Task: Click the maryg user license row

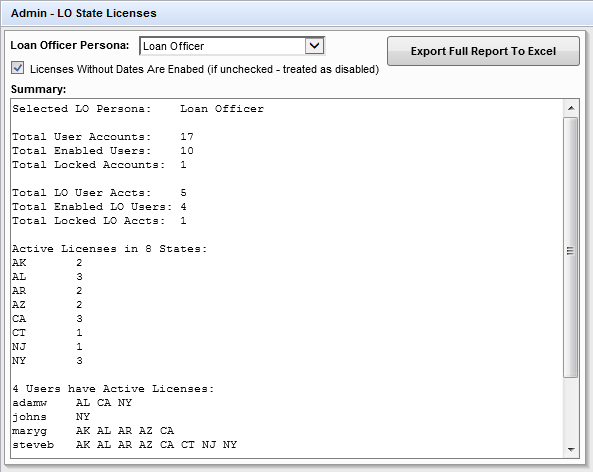Action: pyautogui.click(x=93, y=431)
